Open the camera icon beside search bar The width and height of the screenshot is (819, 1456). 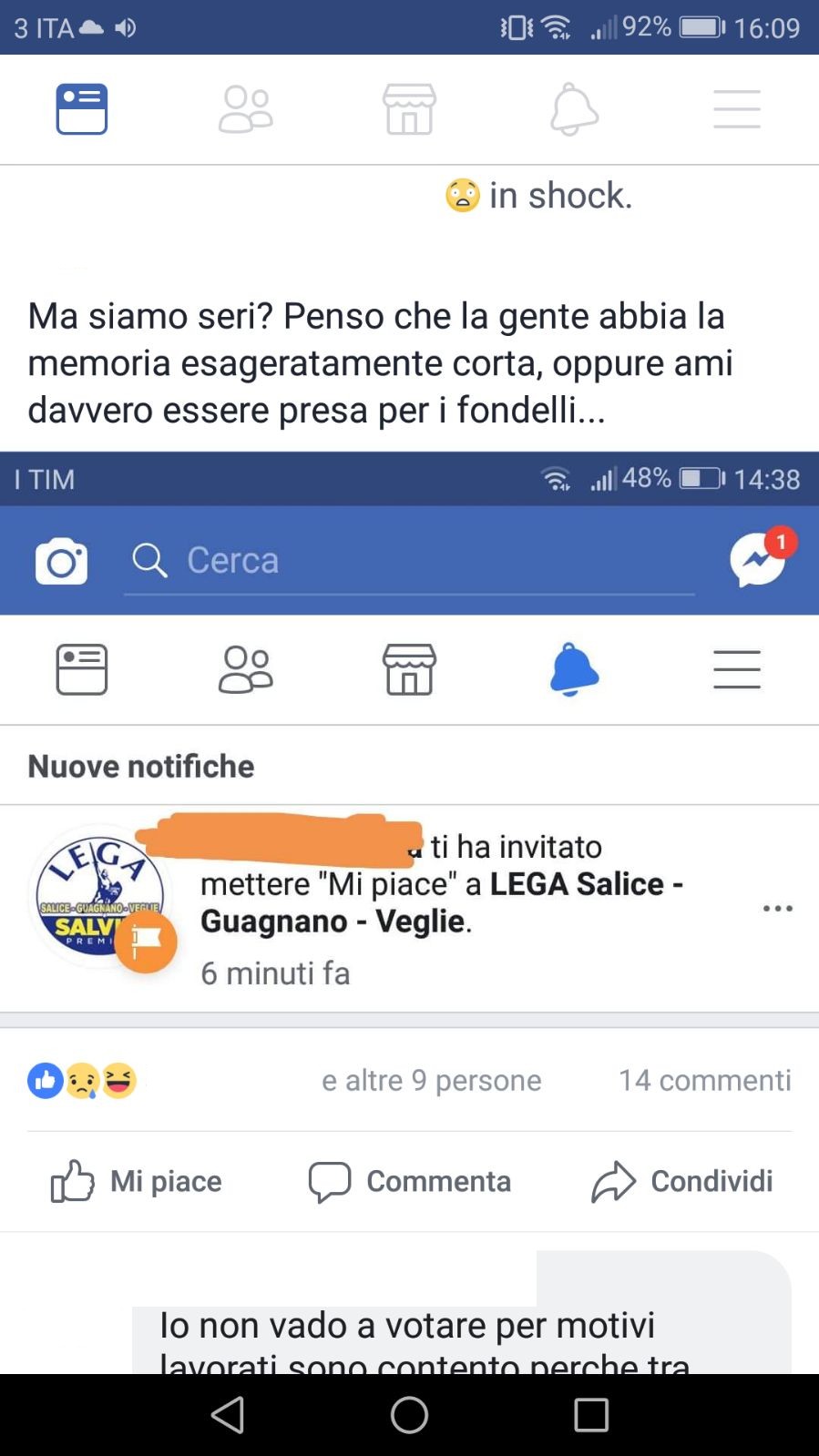61,561
